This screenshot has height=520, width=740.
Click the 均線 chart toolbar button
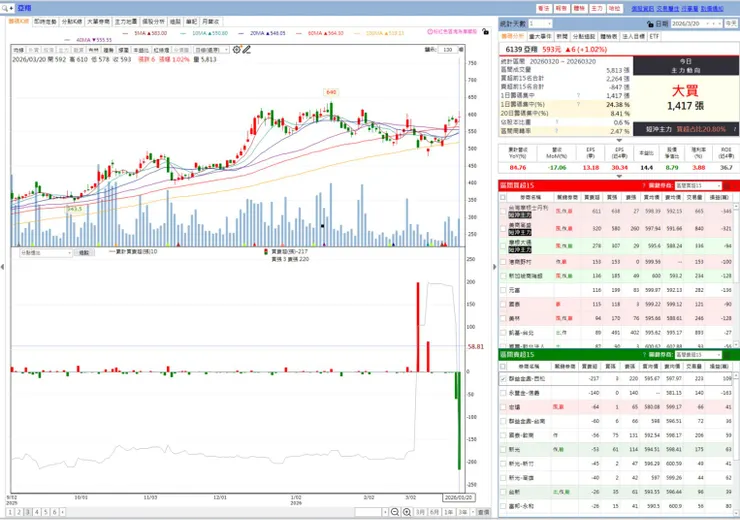pos(18,50)
